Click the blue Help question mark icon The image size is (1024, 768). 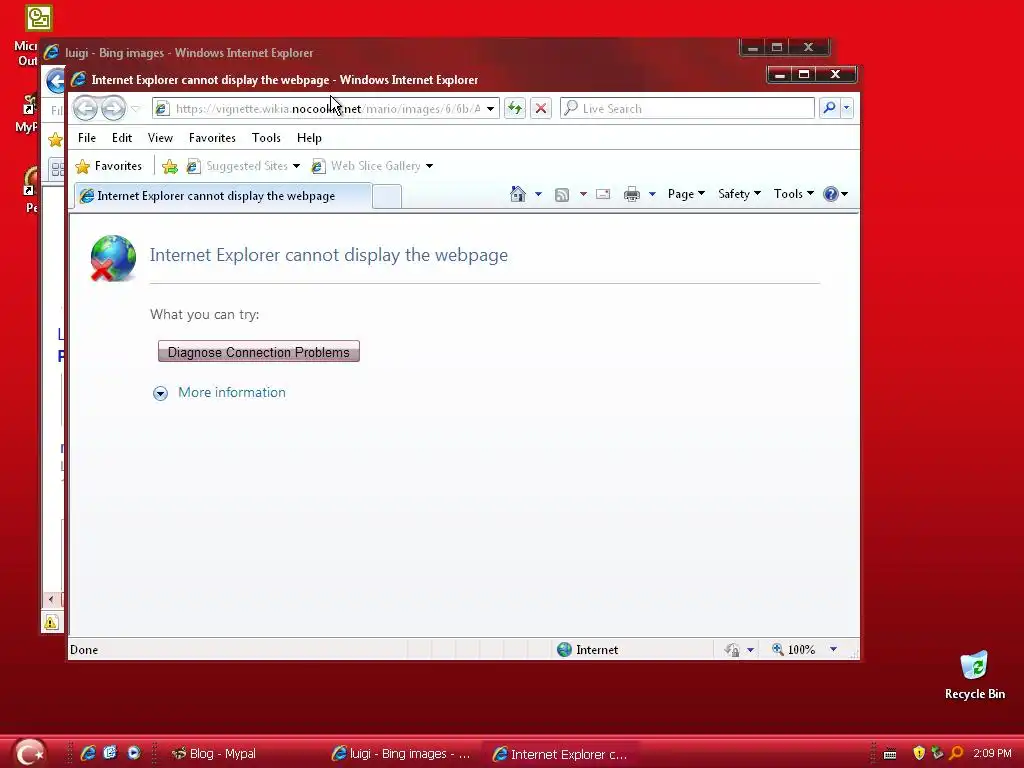point(831,194)
